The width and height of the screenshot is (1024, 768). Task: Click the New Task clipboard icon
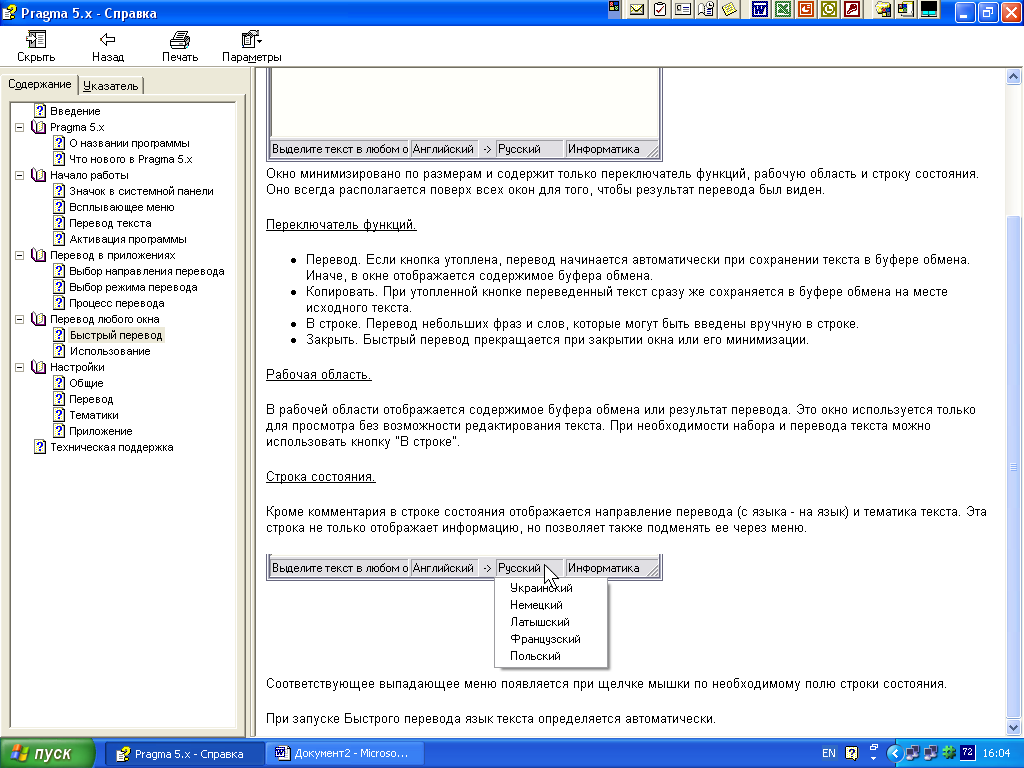pyautogui.click(x=660, y=10)
